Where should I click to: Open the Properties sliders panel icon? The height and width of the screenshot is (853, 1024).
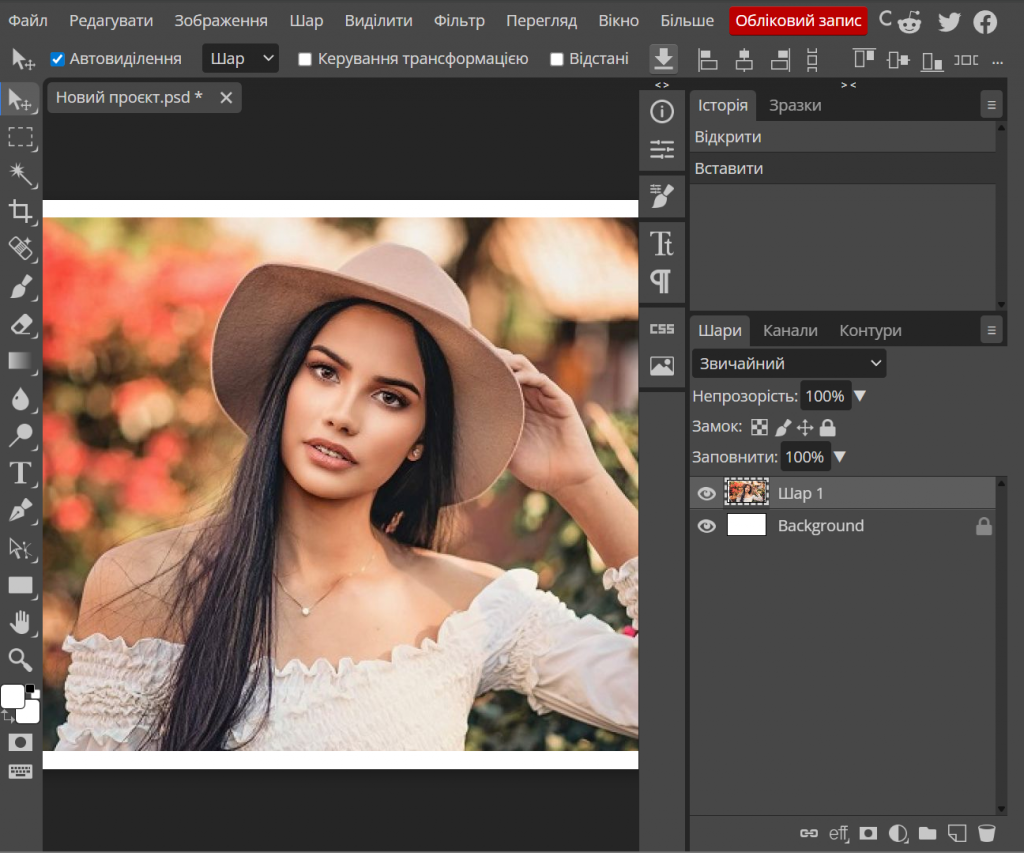tap(662, 150)
